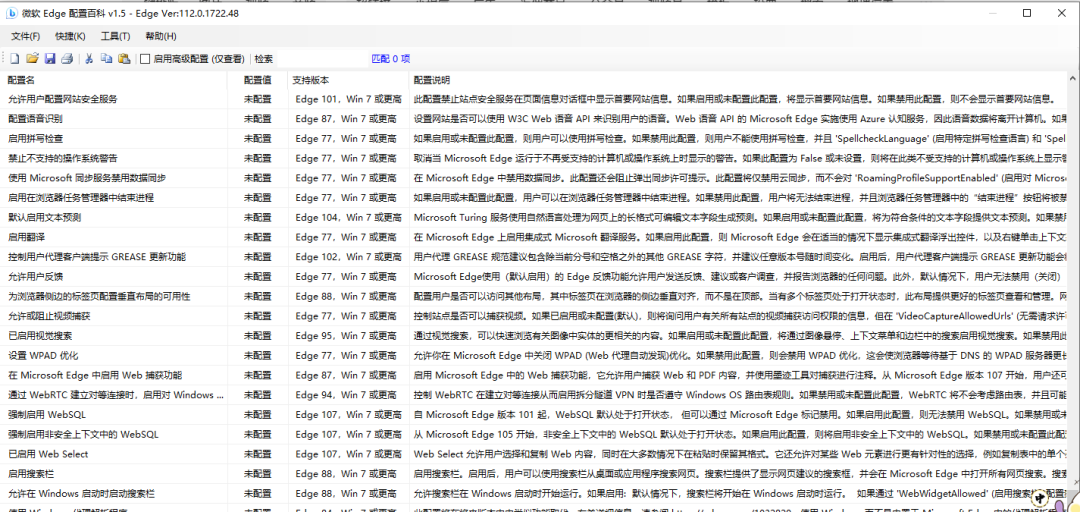Click Edge 101 version in 允许用户配置网站安全服务 row
This screenshot has height=512, width=1080.
pos(349,99)
